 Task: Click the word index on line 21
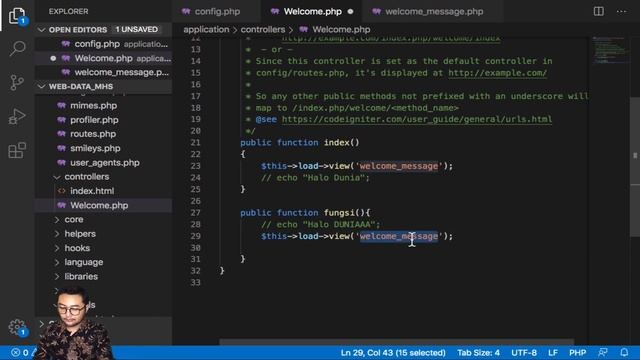337,142
